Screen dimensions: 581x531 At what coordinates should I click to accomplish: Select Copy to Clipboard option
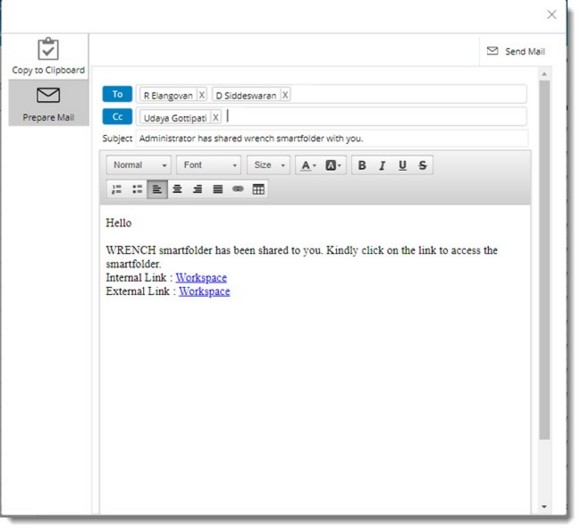48,57
